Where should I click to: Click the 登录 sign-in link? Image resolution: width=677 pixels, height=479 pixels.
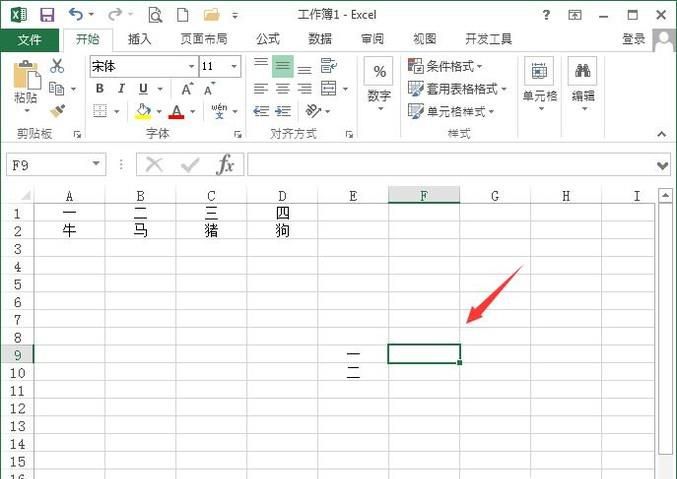pos(633,39)
